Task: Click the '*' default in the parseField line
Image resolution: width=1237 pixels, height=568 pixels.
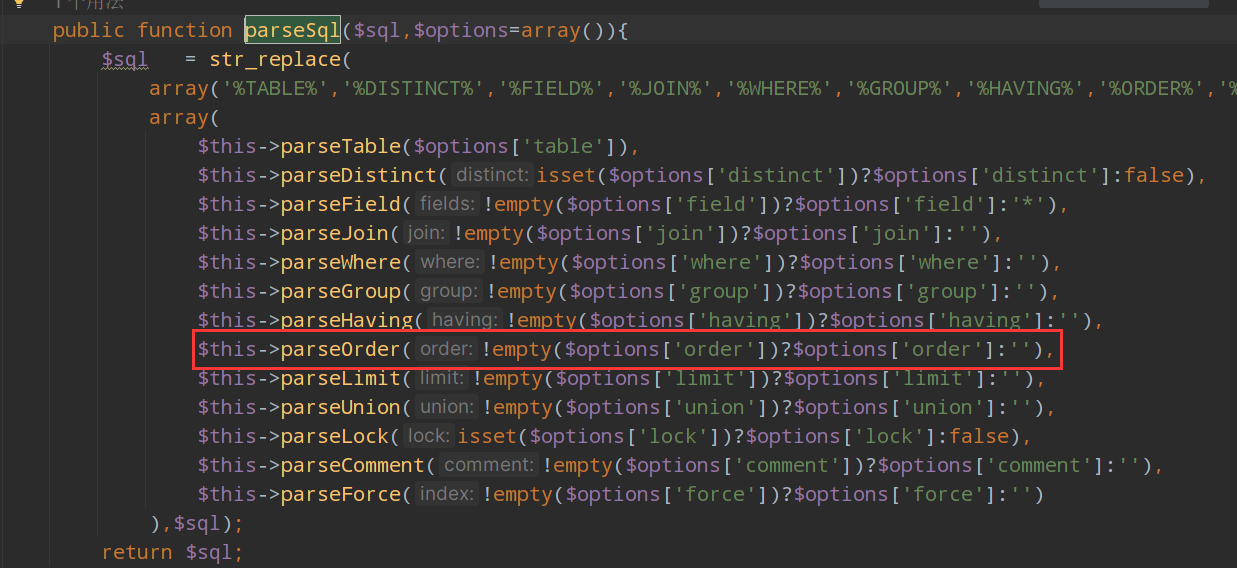Action: click(1029, 204)
